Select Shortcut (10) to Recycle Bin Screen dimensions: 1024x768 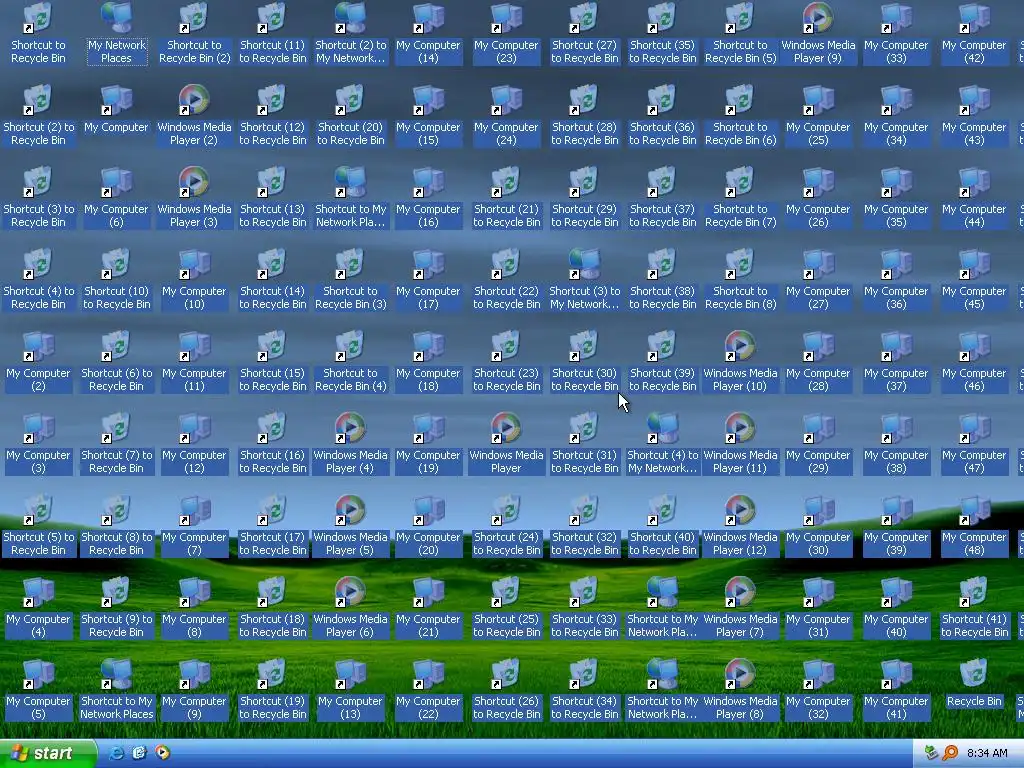tap(116, 280)
